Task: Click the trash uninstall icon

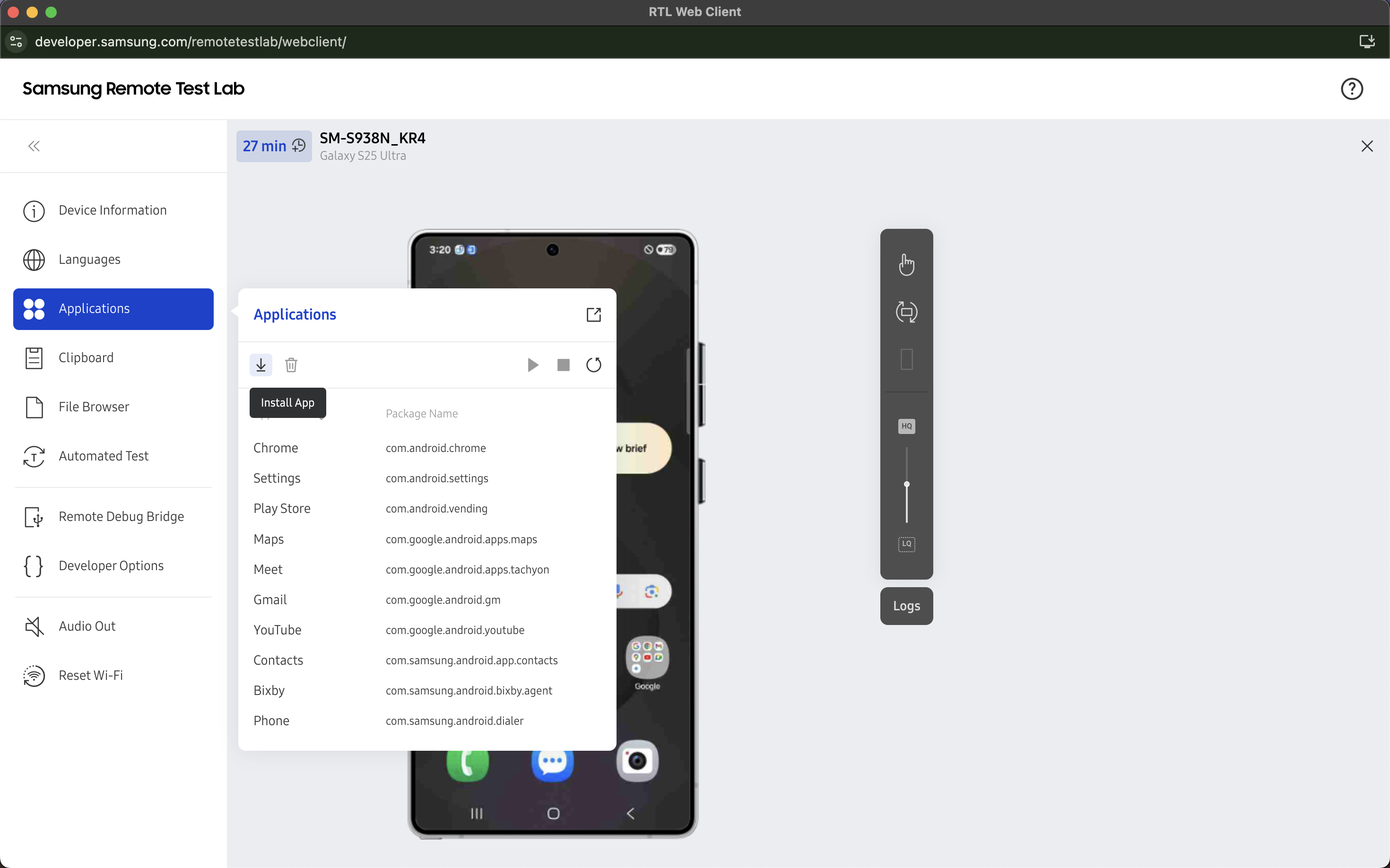Action: [291, 365]
